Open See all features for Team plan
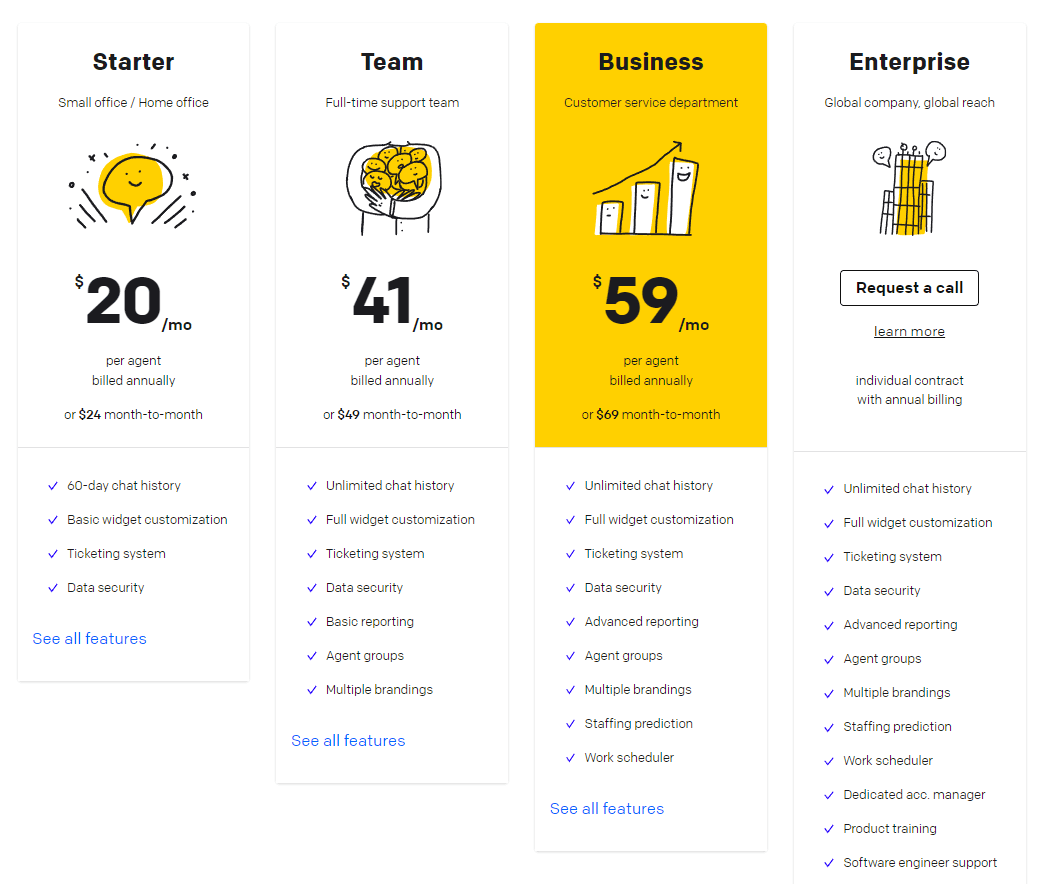Viewport: 1048px width, 884px height. tap(348, 741)
